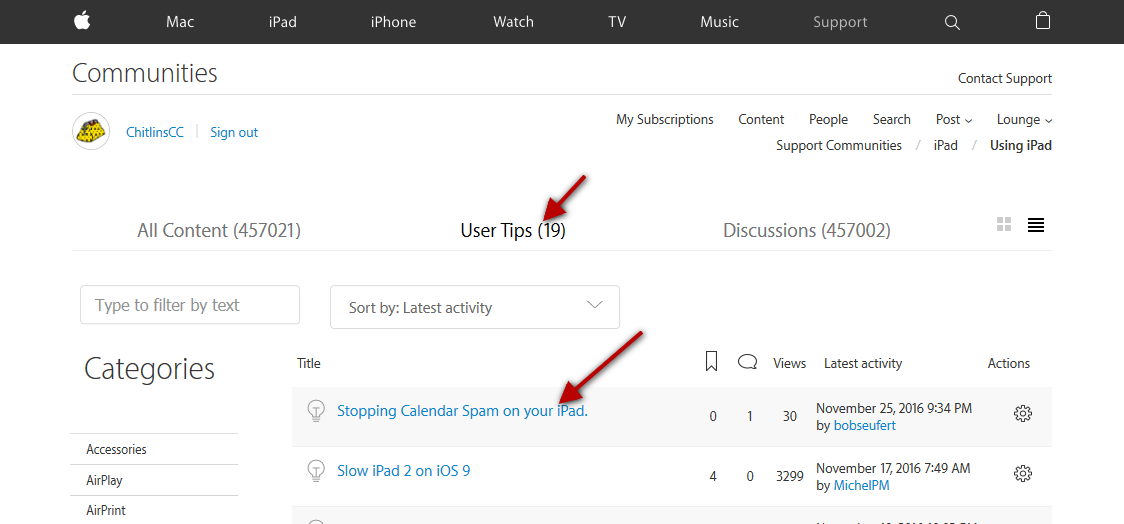Go to Watch section

click(513, 22)
